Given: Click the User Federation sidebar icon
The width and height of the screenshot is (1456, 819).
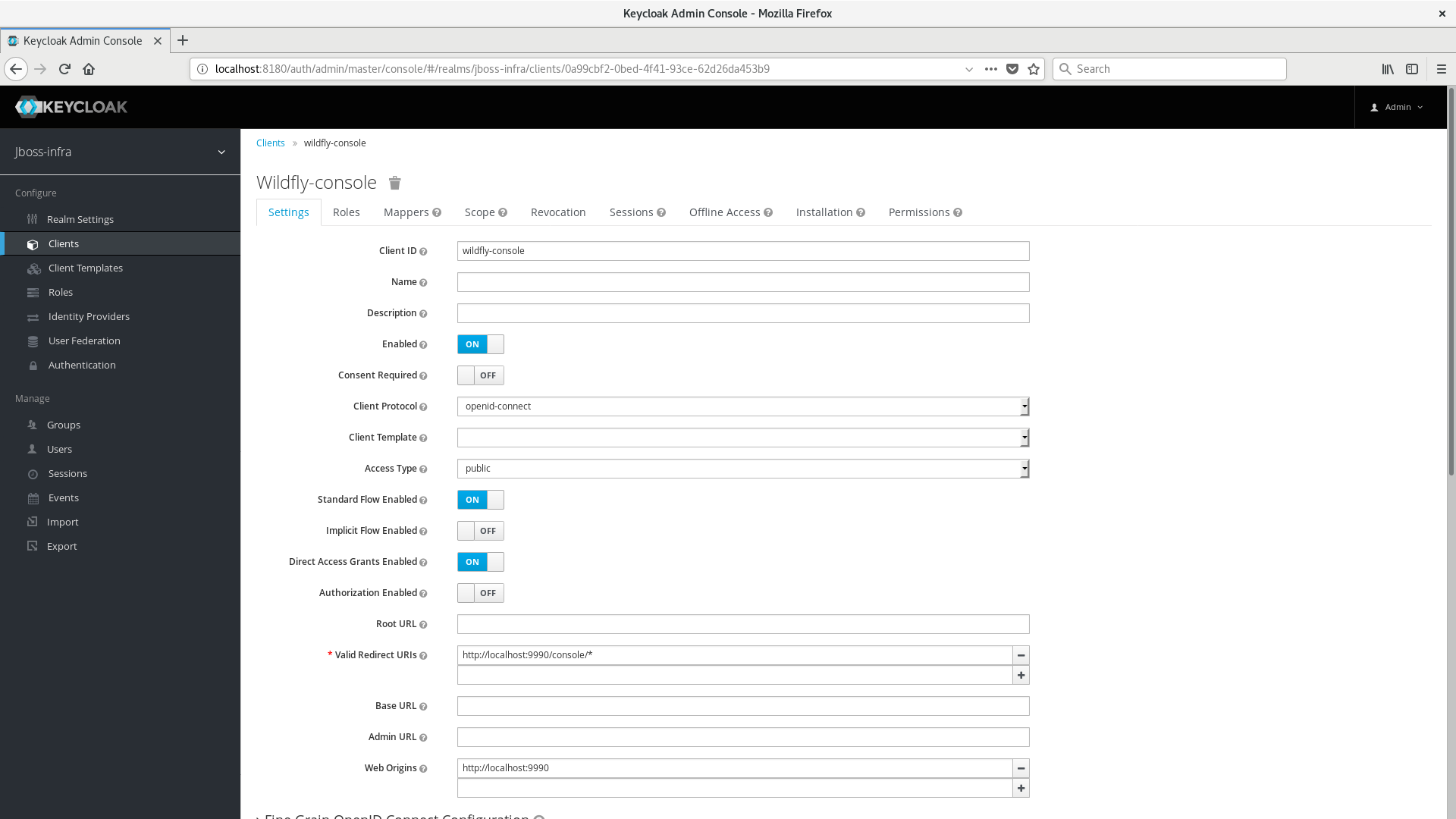Looking at the screenshot, I should [x=33, y=341].
